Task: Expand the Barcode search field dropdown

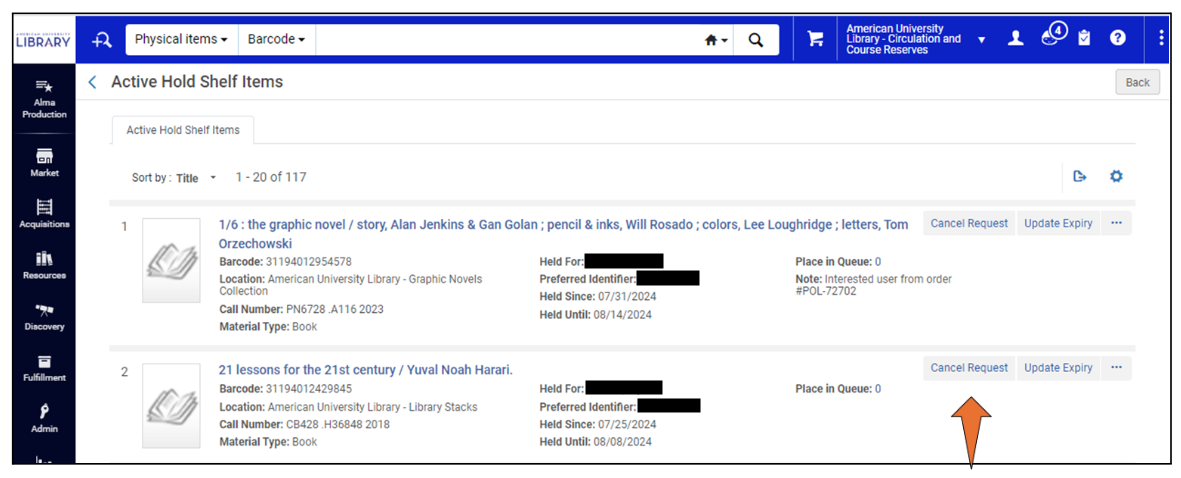Action: [276, 39]
